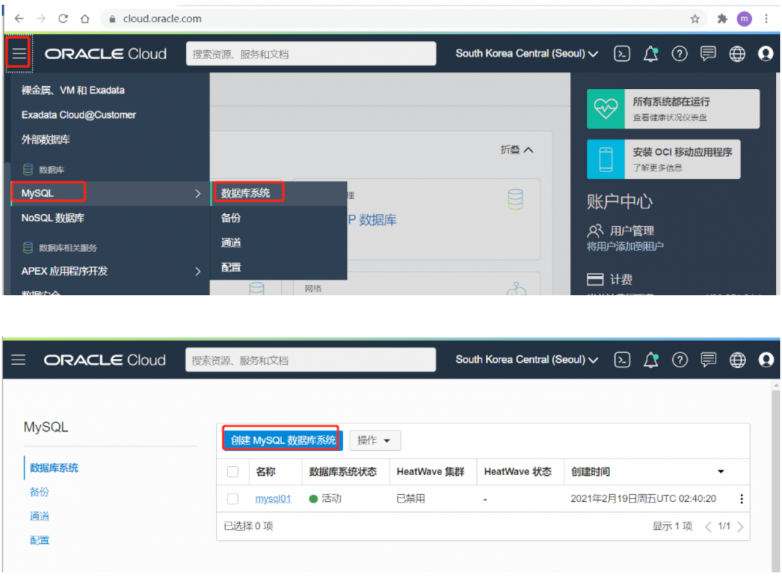Viewport: 782px width, 576px height.
Task: Click the mobile phone icon for OCI app
Action: [x=605, y=159]
